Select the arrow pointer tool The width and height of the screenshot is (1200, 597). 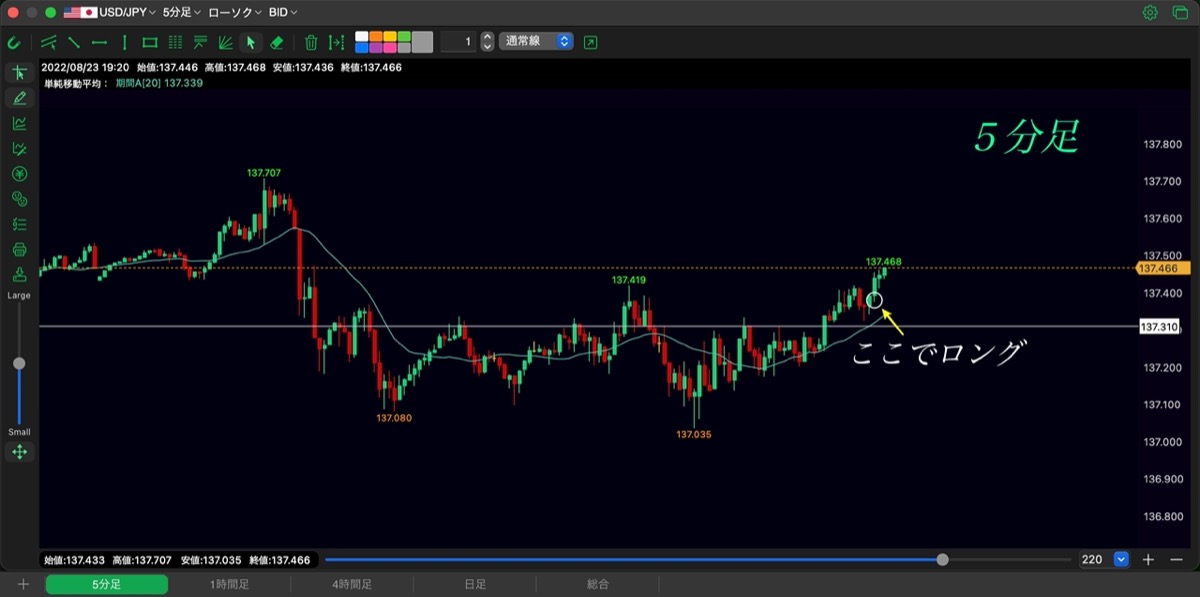coord(251,42)
